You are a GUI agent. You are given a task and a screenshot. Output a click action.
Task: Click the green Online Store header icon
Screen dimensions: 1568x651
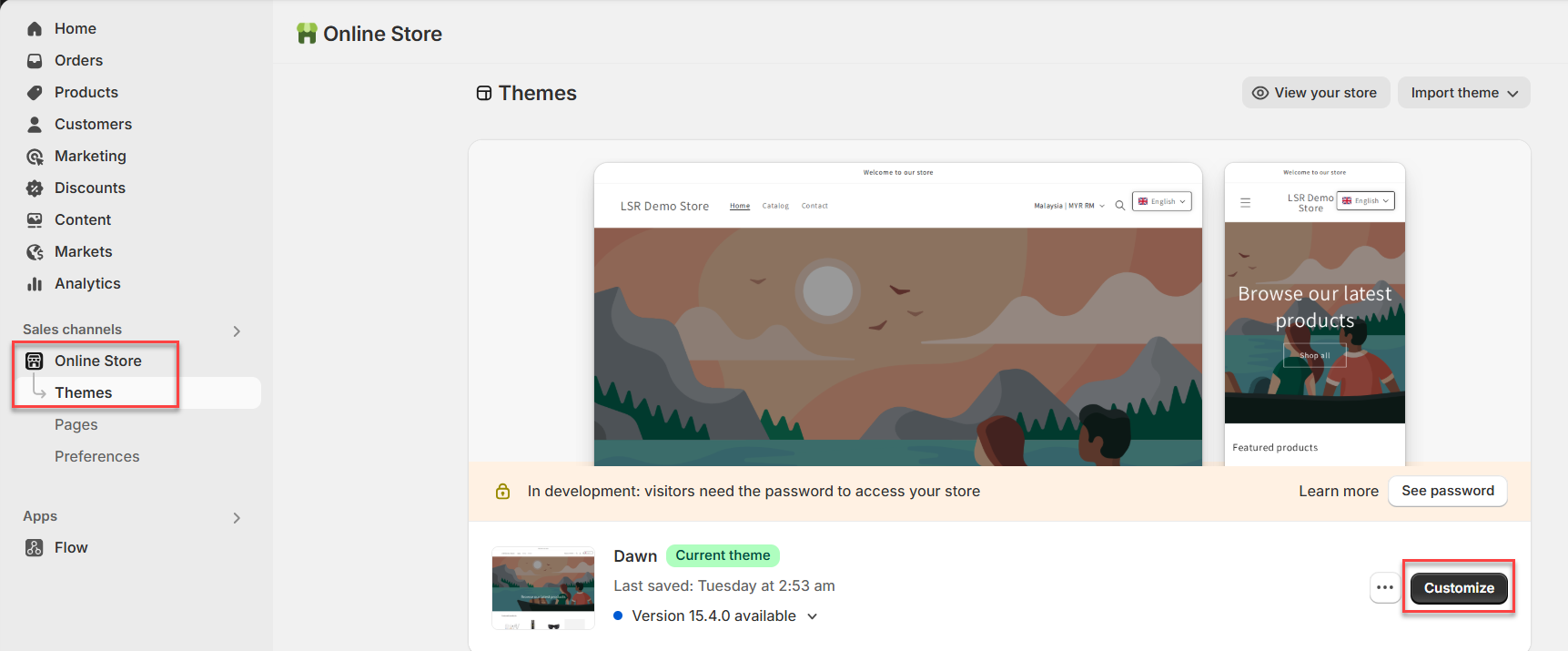tap(307, 34)
